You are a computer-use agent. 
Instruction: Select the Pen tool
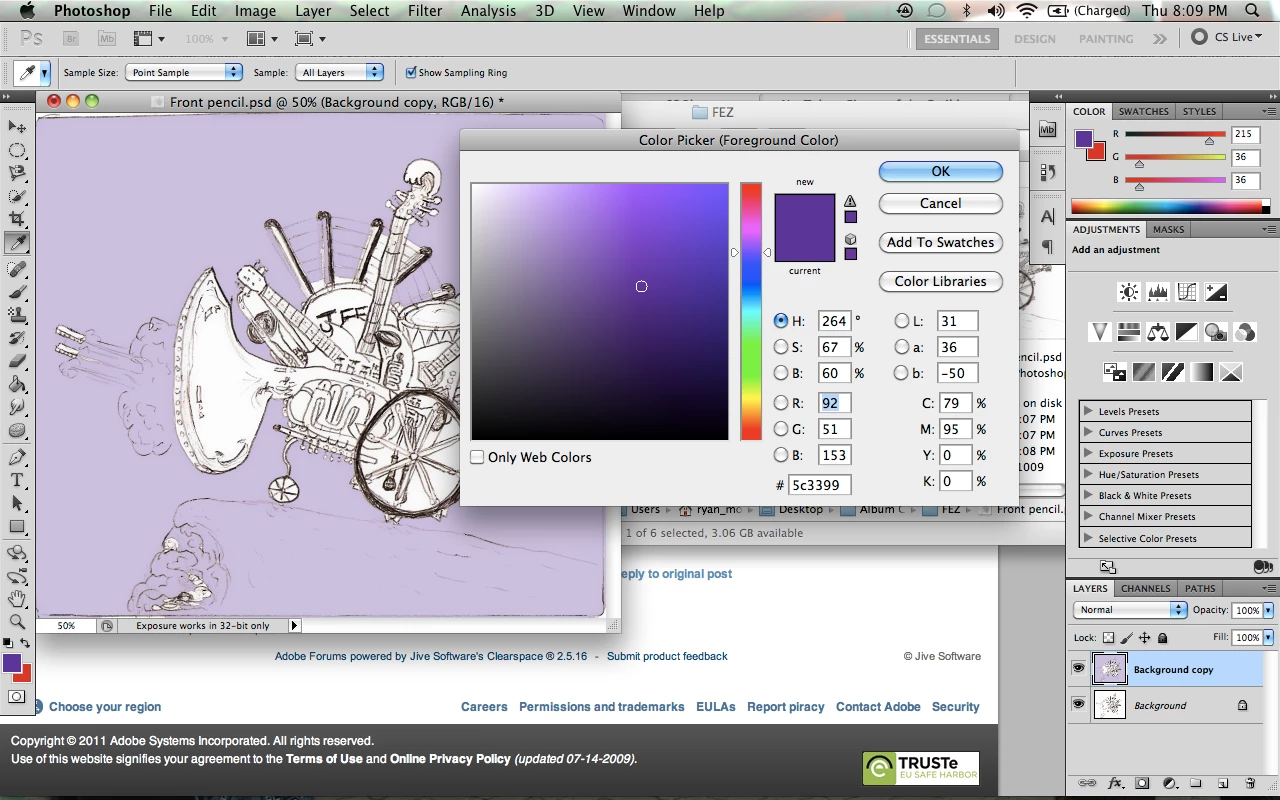[17, 457]
